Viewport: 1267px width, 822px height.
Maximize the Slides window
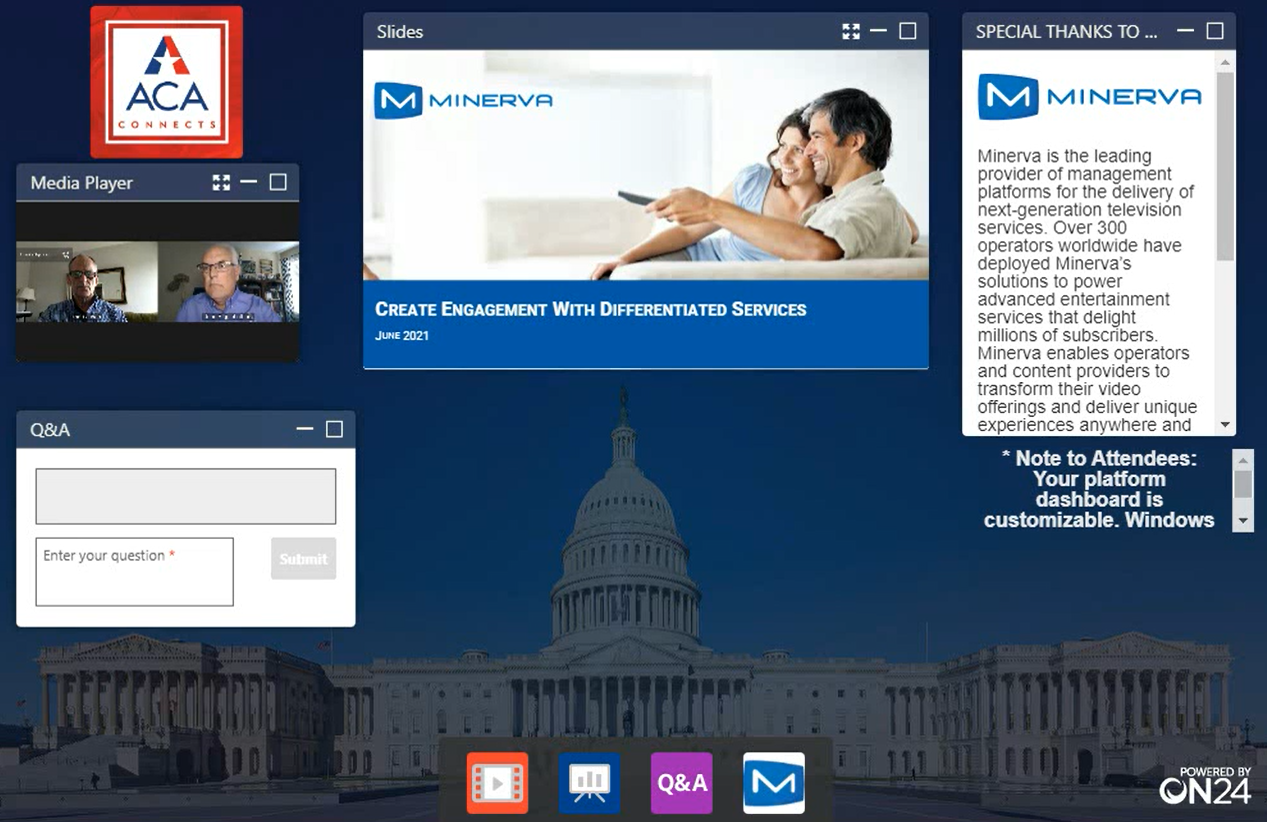click(908, 31)
